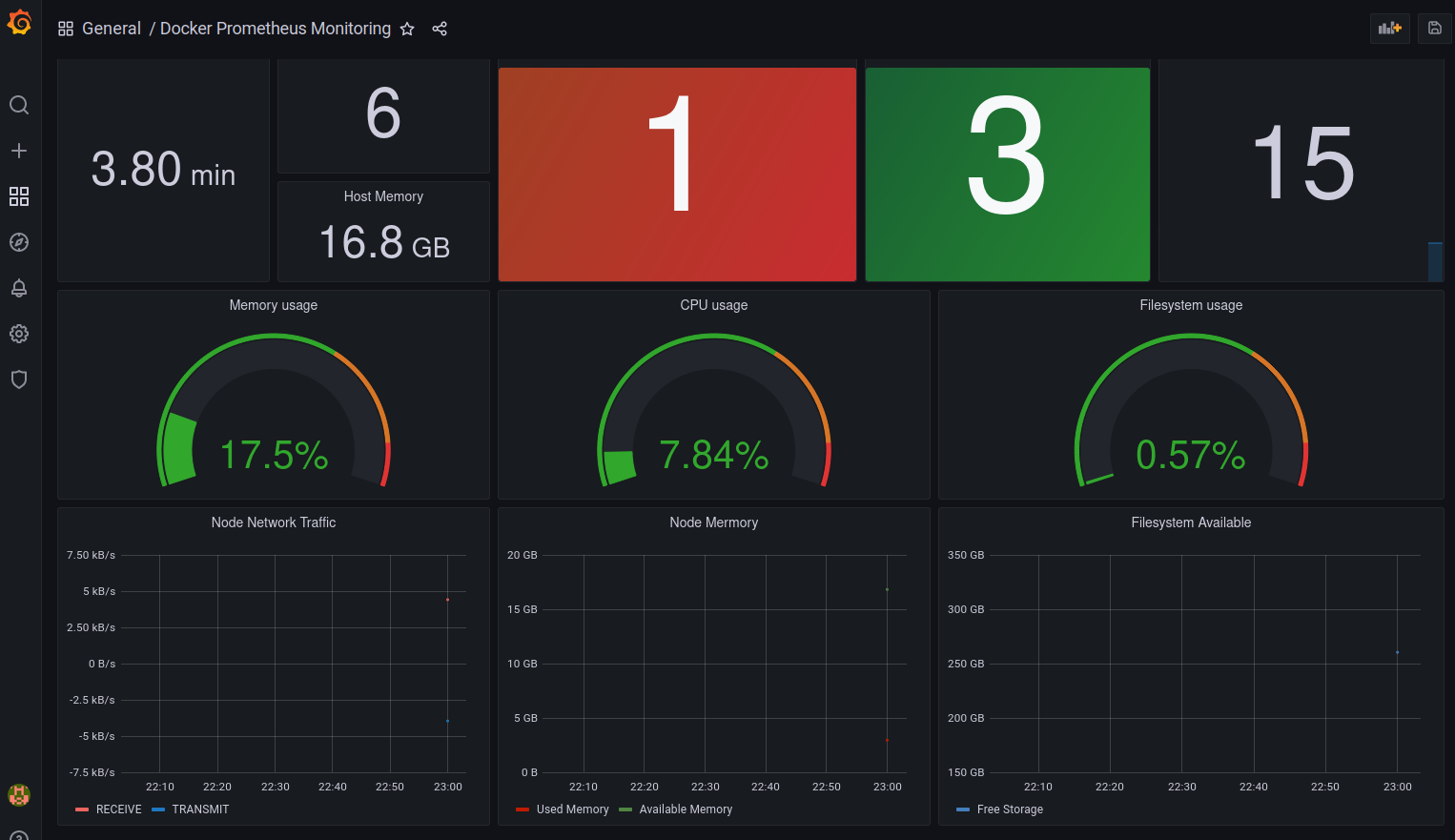Open the Configuration gear icon
This screenshot has height=840, width=1455.
click(x=19, y=334)
